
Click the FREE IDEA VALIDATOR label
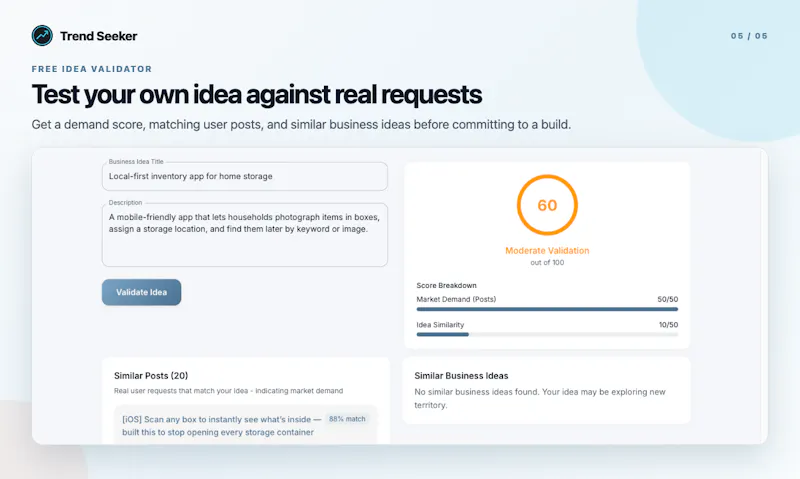[92, 69]
